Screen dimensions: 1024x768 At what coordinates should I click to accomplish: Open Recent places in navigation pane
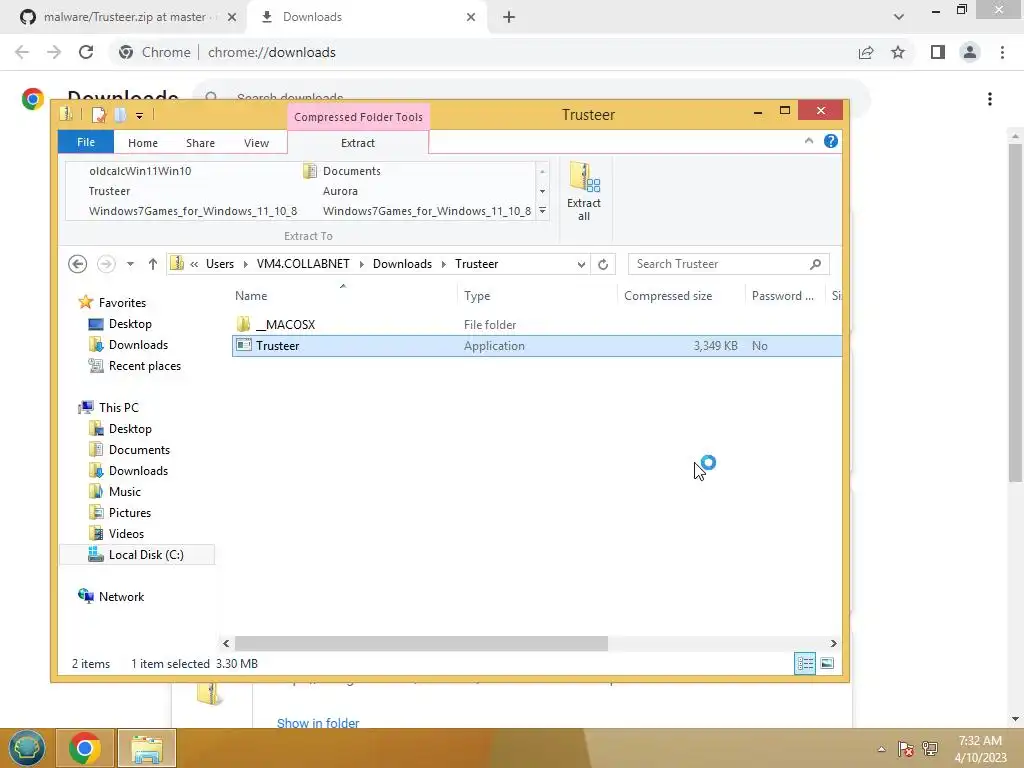135,366
